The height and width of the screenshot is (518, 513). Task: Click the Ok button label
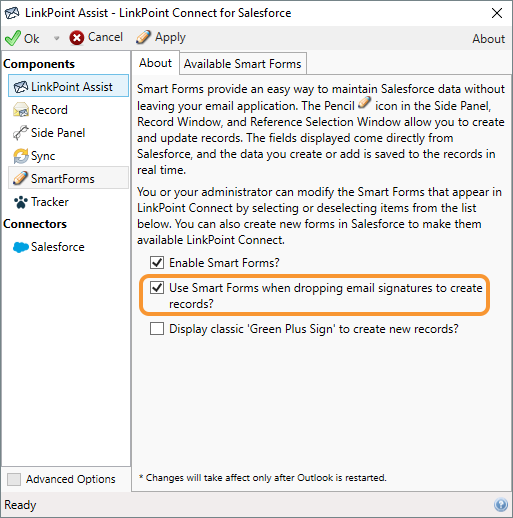[x=32, y=39]
